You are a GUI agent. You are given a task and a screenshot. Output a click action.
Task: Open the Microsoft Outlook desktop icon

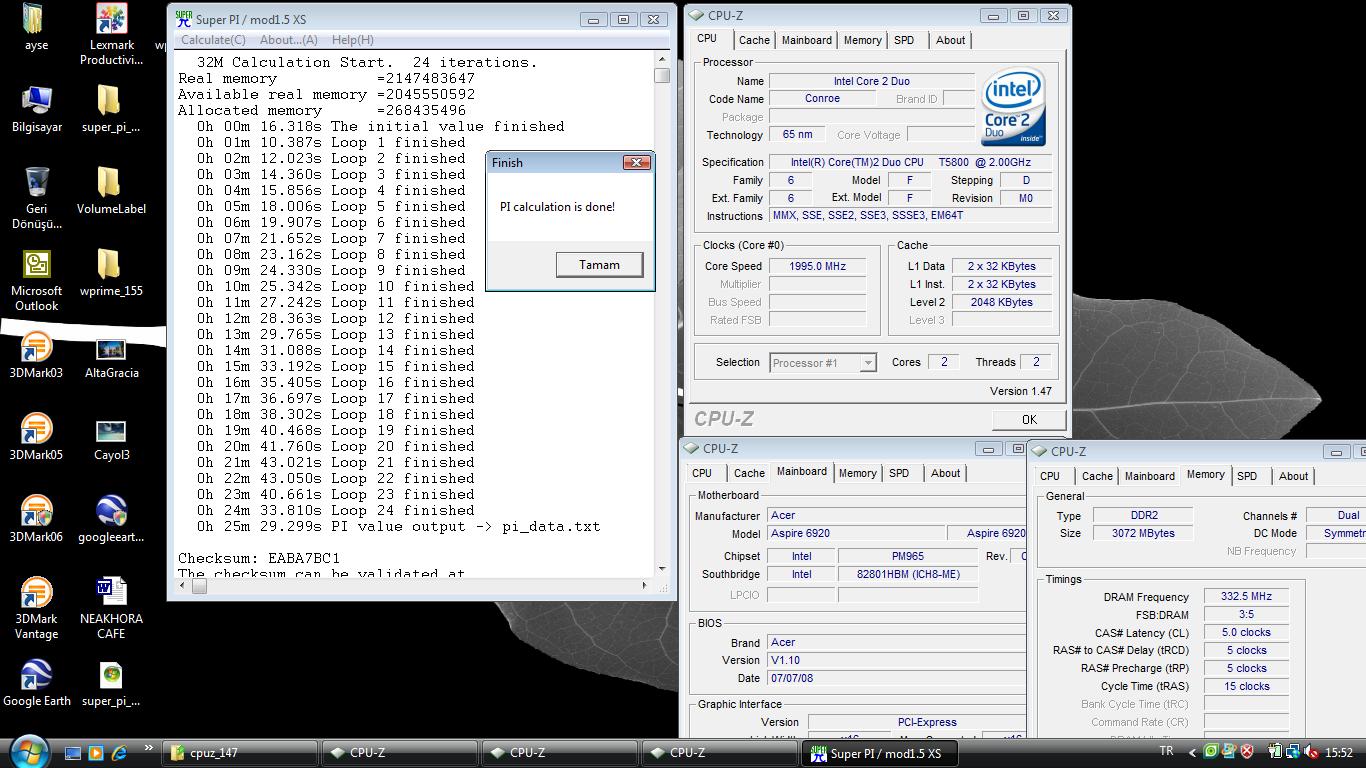pyautogui.click(x=37, y=280)
